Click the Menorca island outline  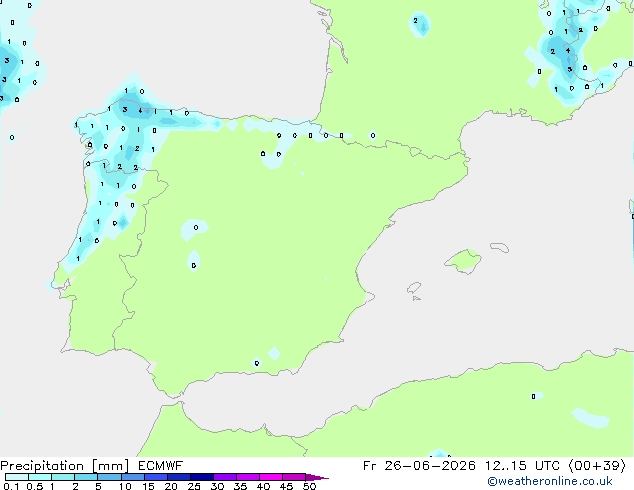pos(499,247)
